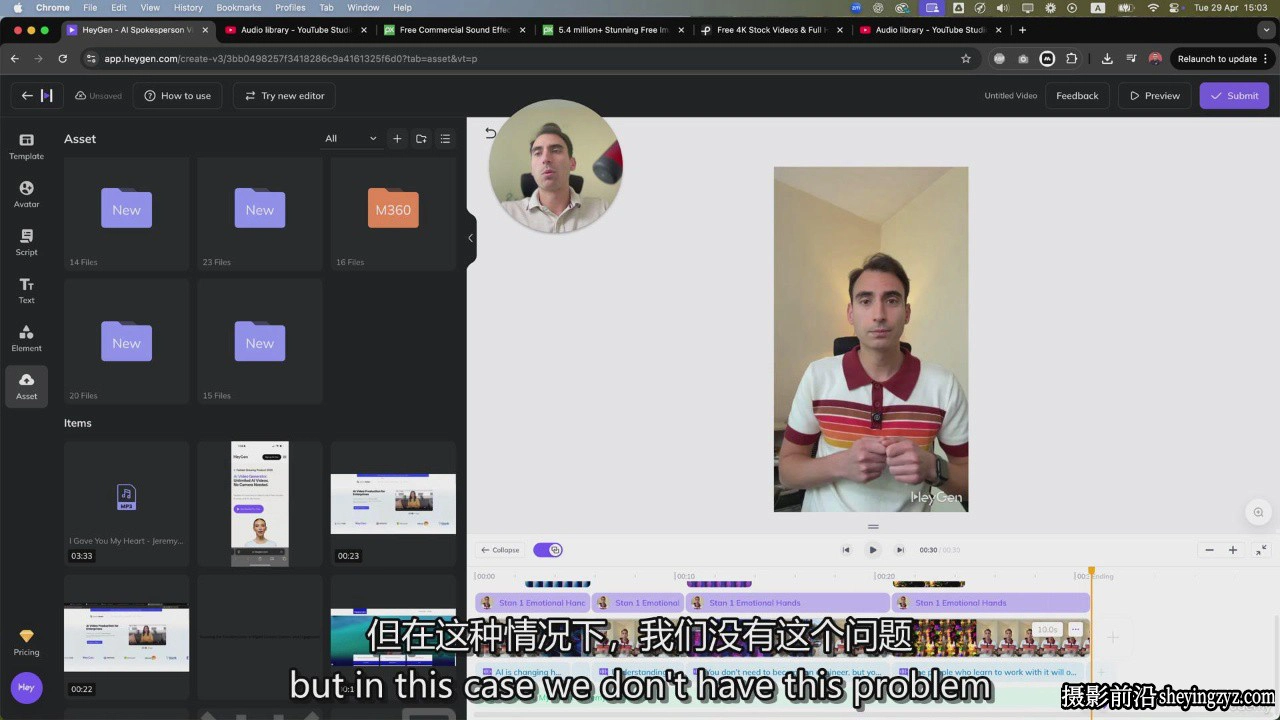
Task: Select the I Gave You My Heart MP3
Action: coord(126,504)
